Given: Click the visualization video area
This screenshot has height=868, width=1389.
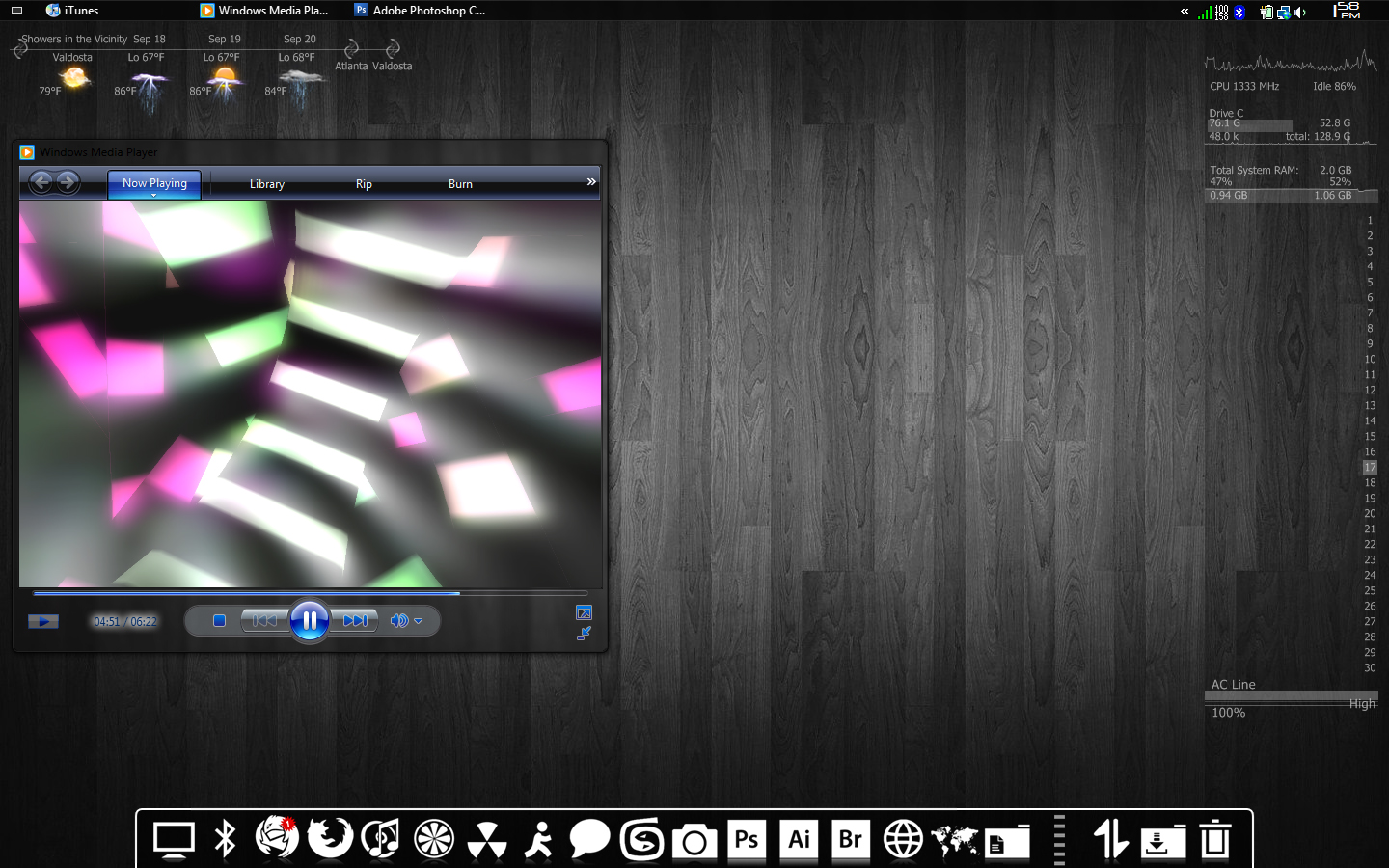Looking at the screenshot, I should [310, 393].
